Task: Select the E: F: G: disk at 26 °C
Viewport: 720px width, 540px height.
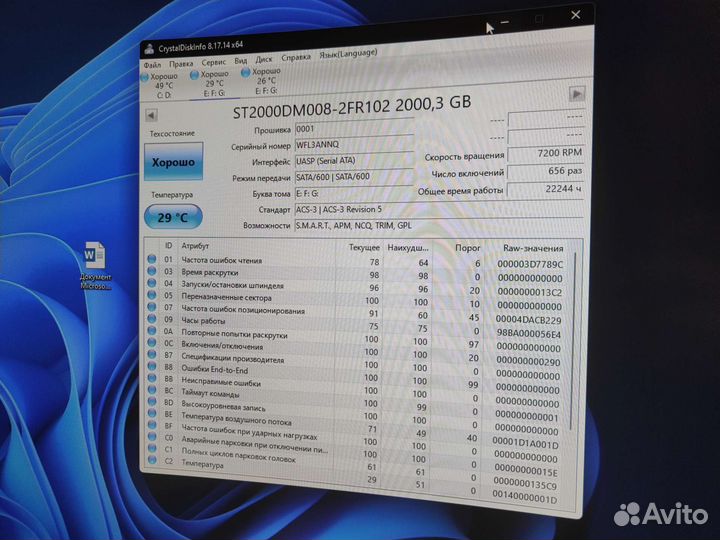Action: point(263,81)
